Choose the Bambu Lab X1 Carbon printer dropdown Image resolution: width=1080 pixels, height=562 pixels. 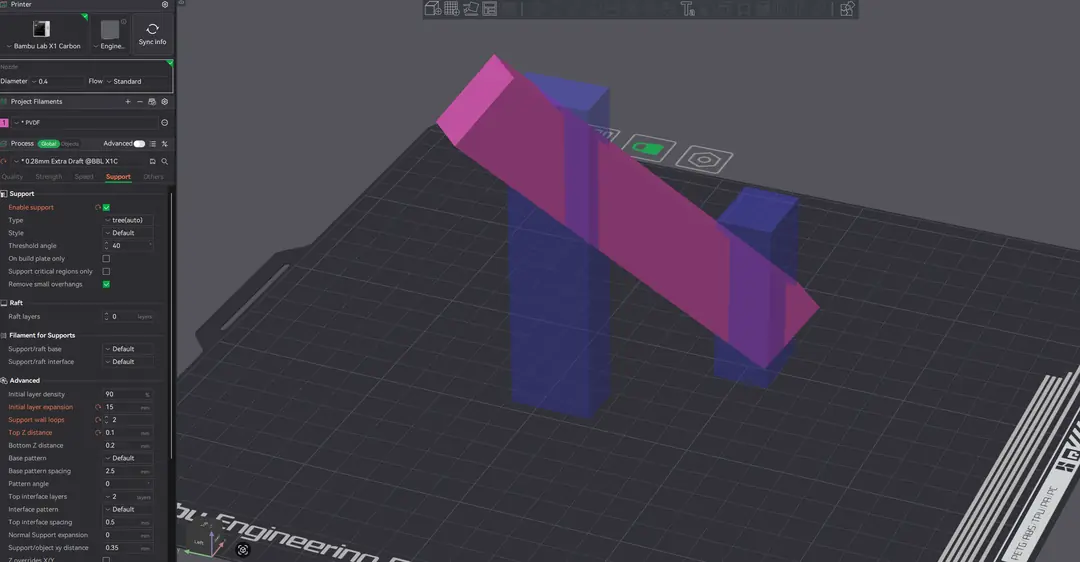pyautogui.click(x=44, y=34)
